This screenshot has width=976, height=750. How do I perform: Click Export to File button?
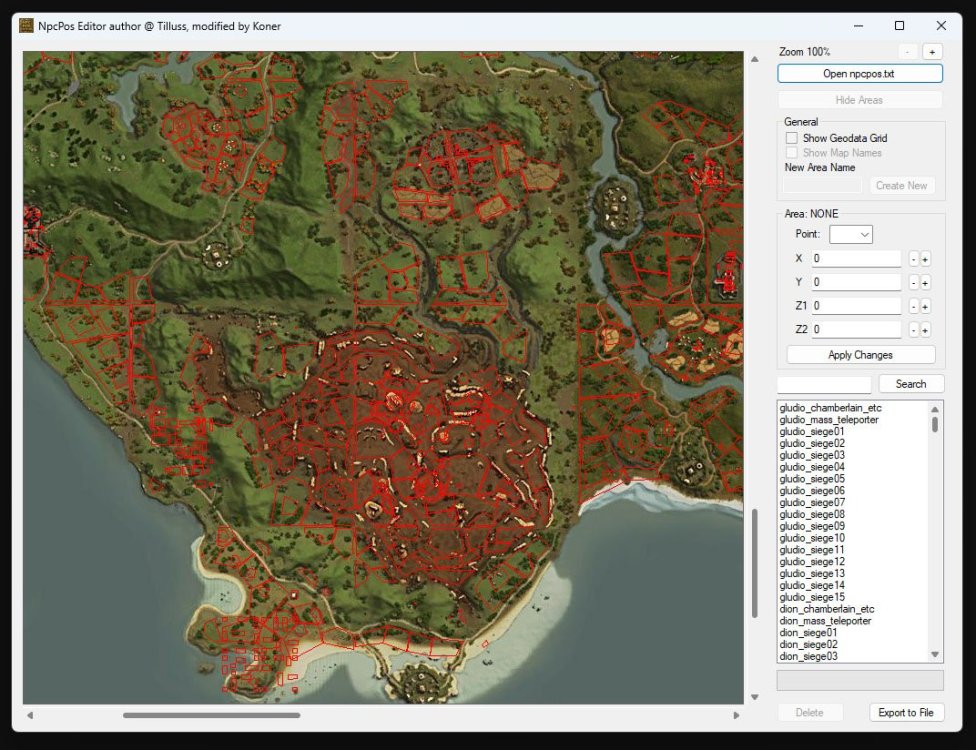click(x=906, y=713)
